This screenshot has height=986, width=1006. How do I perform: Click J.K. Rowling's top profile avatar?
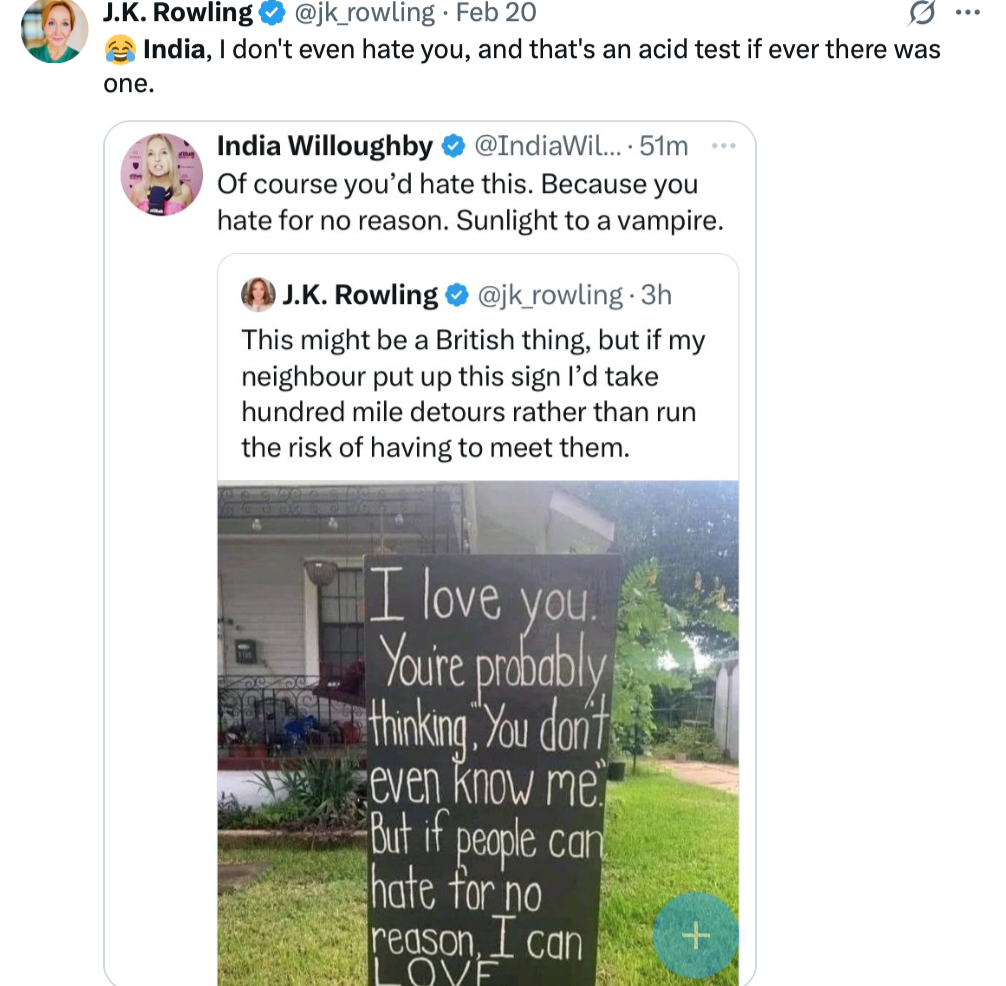click(54, 27)
